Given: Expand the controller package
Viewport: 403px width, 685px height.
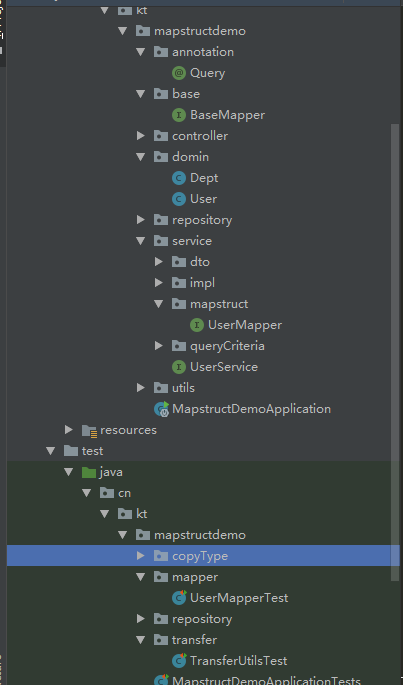Looking at the screenshot, I should pyautogui.click(x=140, y=136).
